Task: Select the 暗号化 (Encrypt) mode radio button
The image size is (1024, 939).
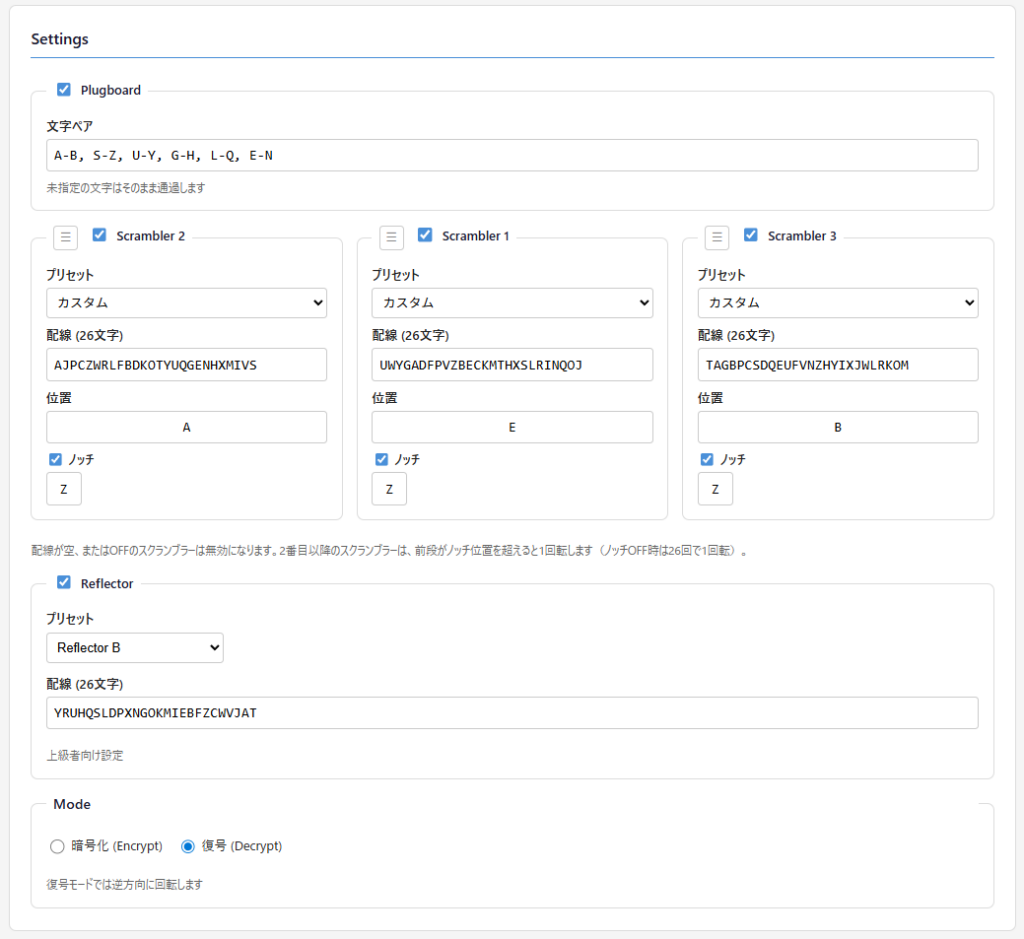Action: tap(57, 846)
